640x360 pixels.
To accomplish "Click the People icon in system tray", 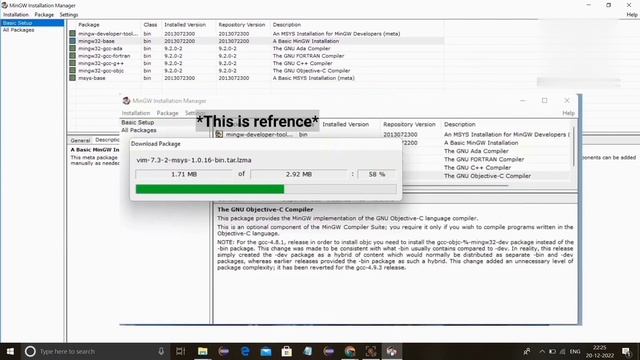I will coord(527,351).
